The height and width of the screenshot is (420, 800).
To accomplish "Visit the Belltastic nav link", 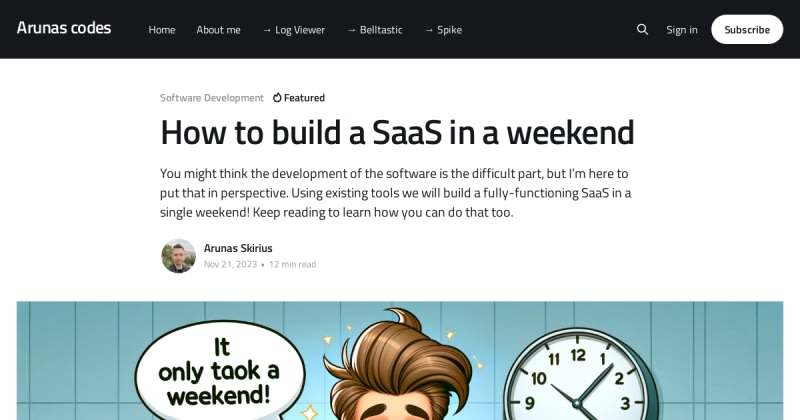I will 374,30.
